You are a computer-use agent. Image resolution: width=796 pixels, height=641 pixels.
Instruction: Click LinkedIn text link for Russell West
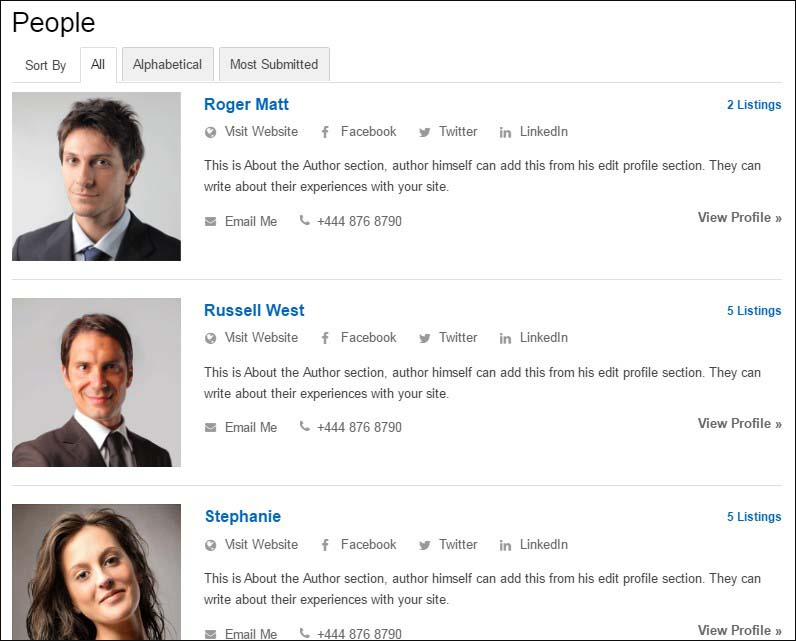coord(544,338)
